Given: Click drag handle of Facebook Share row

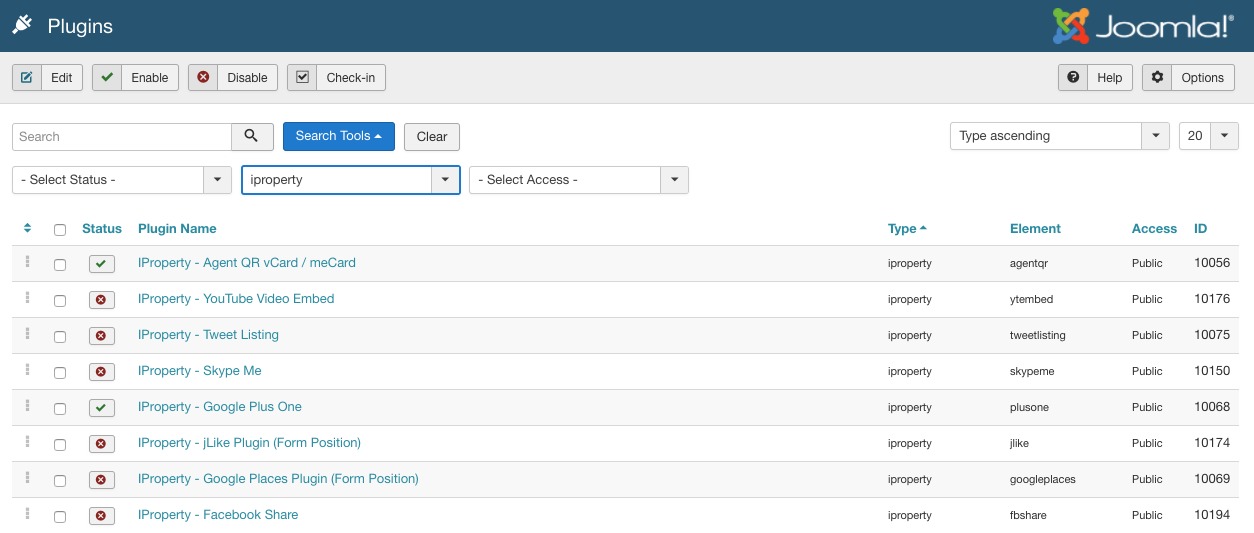Looking at the screenshot, I should tap(27, 514).
